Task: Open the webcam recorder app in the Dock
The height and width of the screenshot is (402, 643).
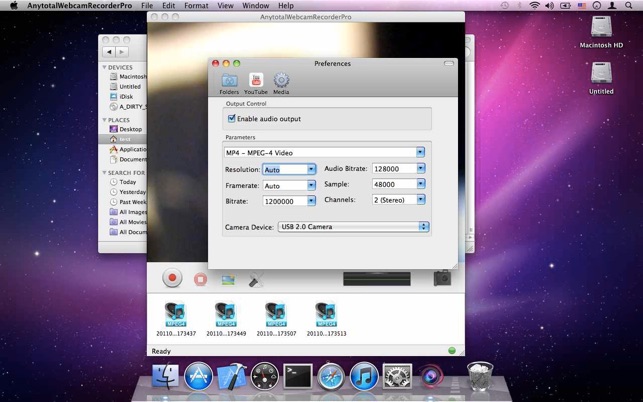Action: pos(430,376)
